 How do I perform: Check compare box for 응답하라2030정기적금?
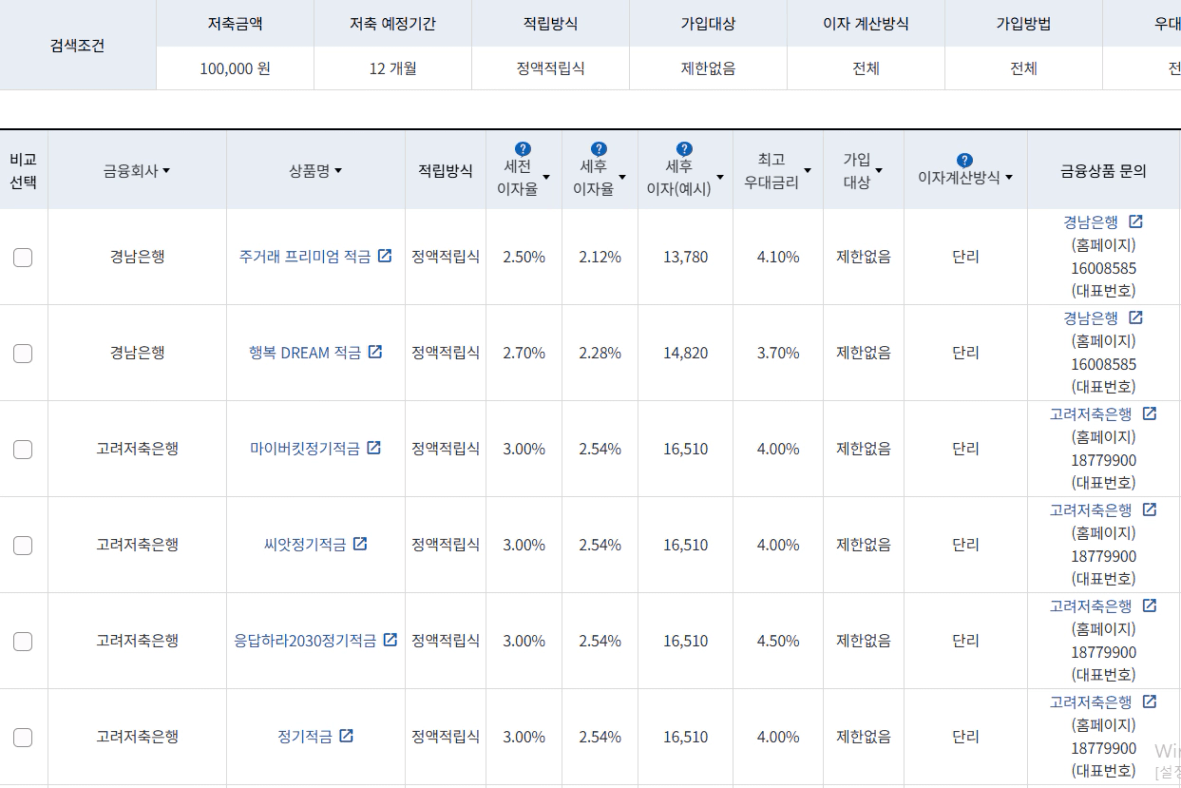pos(23,641)
